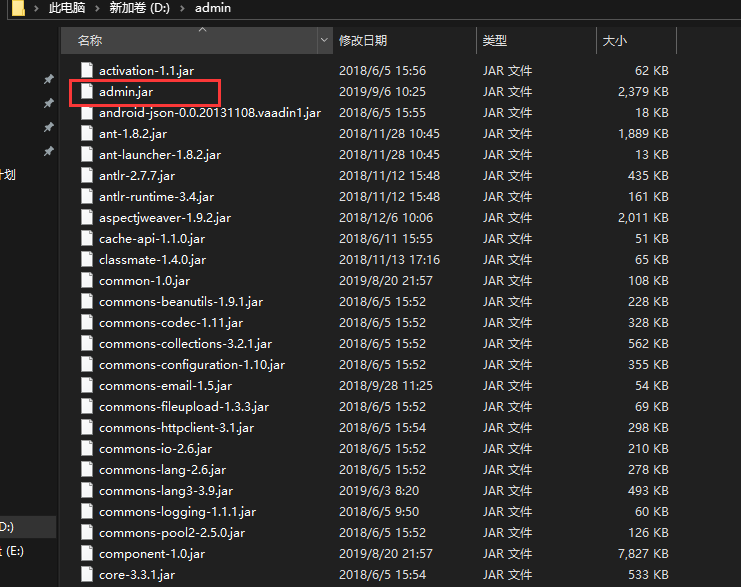Select file name commons-fileupload-1.3.3.jar
Image resolution: width=741 pixels, height=587 pixels.
pos(184,407)
